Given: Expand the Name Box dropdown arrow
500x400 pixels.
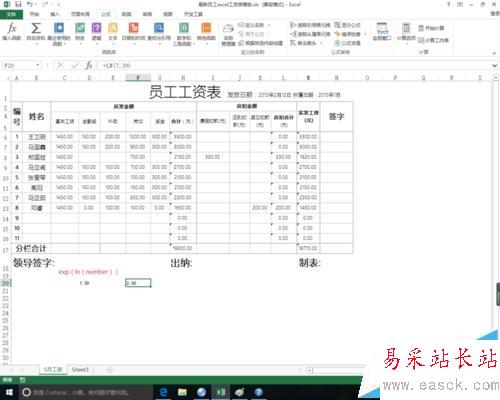Looking at the screenshot, I should (38, 65).
